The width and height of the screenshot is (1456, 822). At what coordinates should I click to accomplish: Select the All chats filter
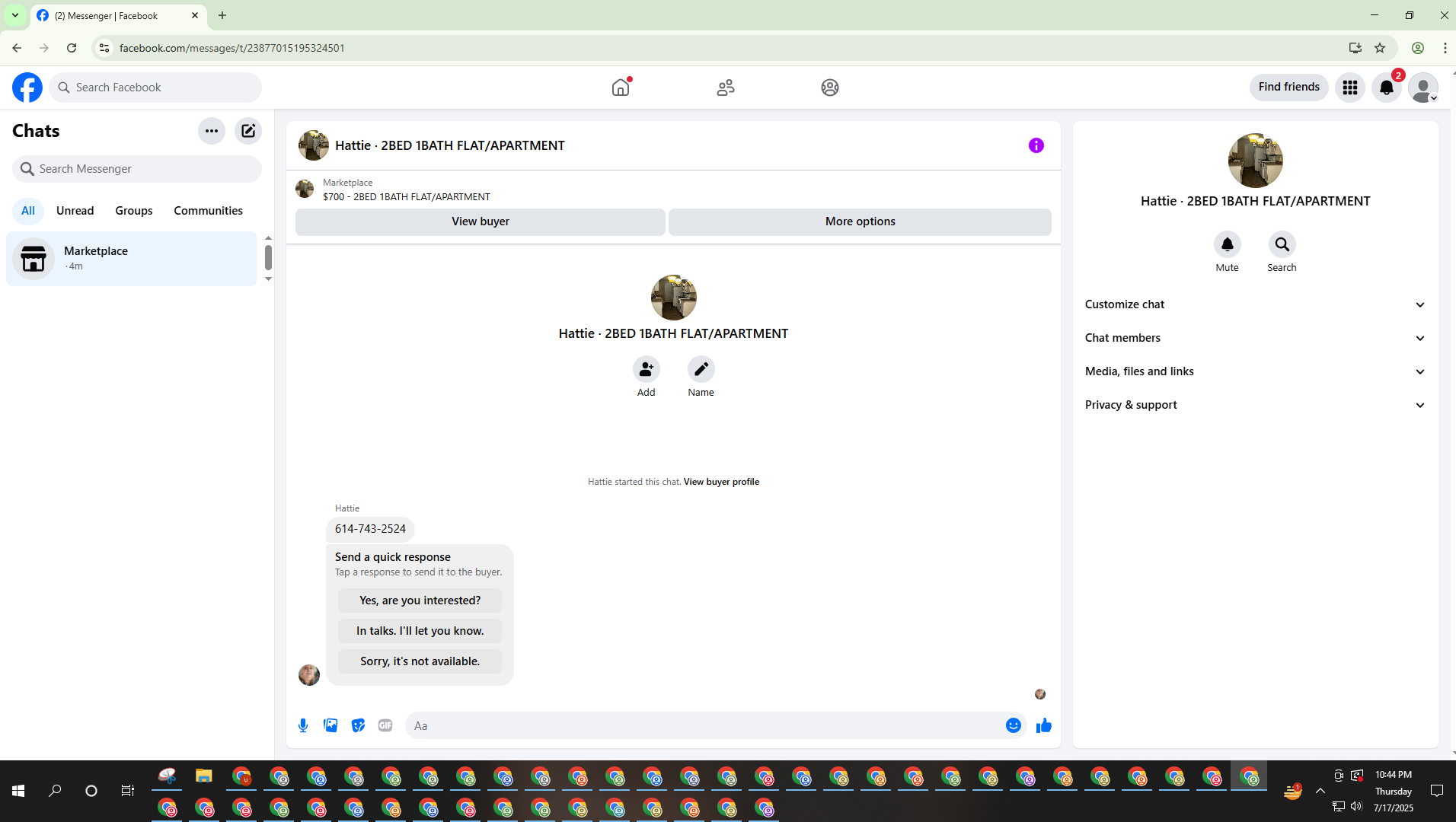point(28,211)
